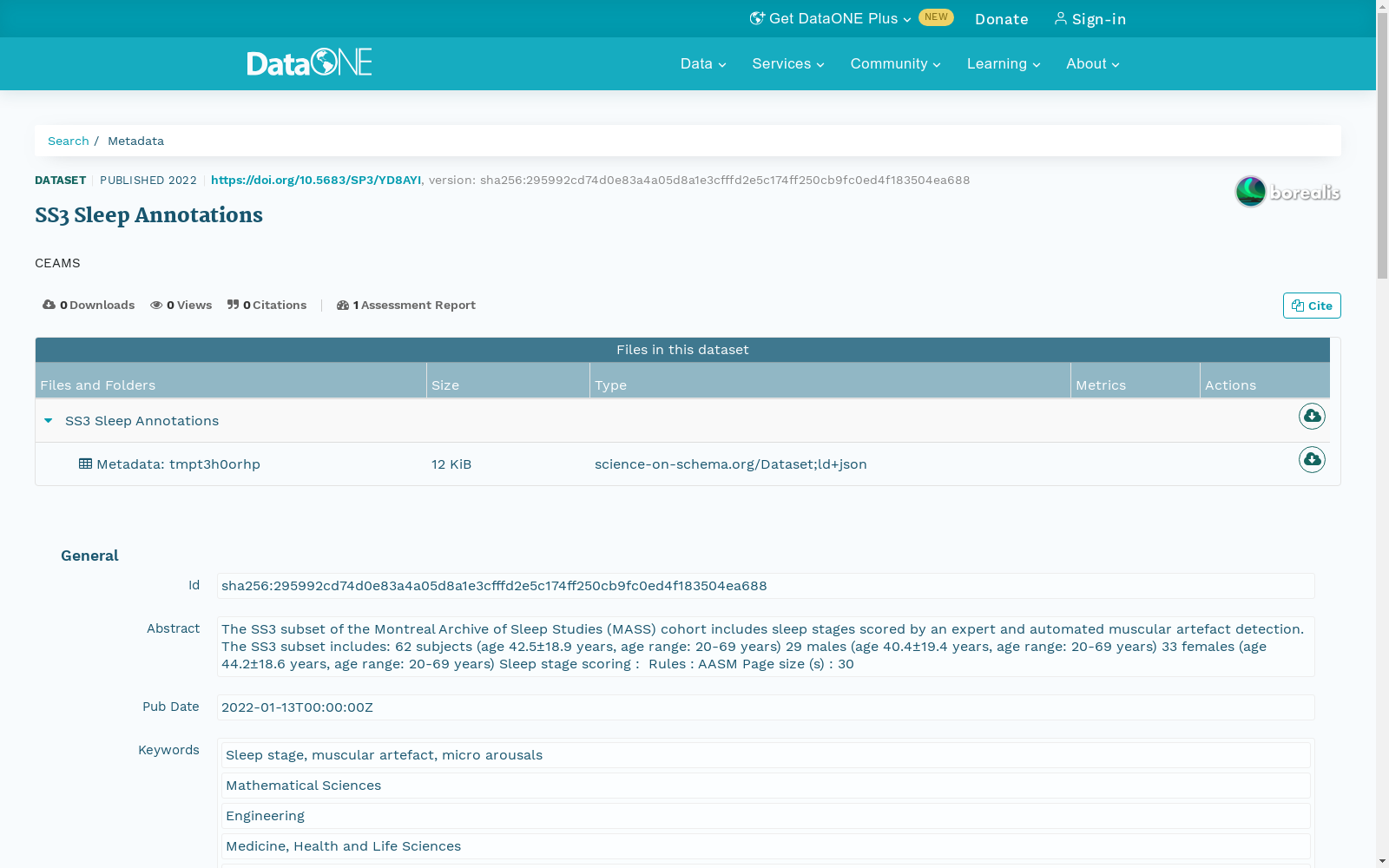Click the Downloads cloud icon
The width and height of the screenshot is (1389, 868).
pos(49,305)
